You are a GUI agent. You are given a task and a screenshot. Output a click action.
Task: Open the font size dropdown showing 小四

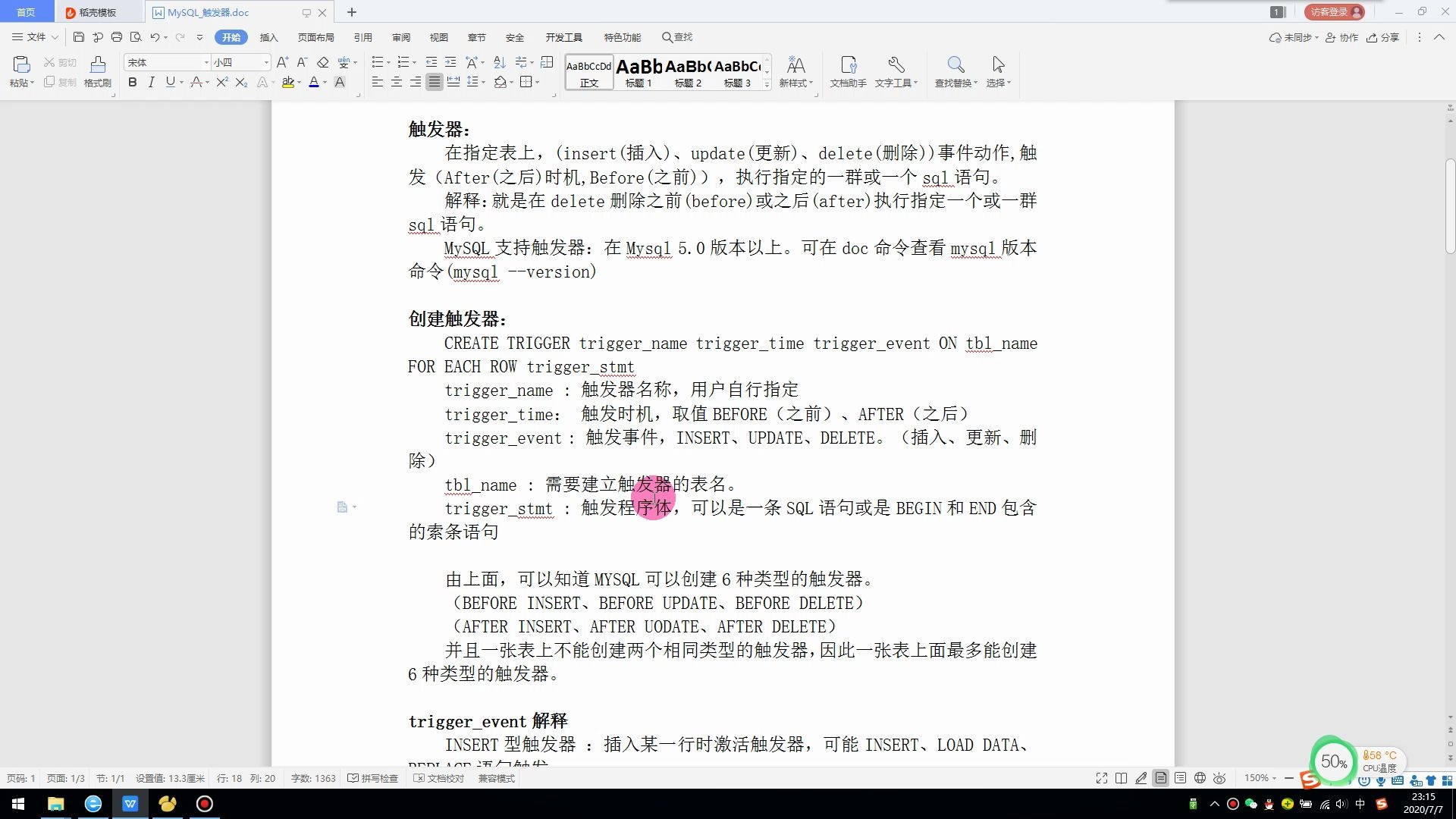click(265, 62)
